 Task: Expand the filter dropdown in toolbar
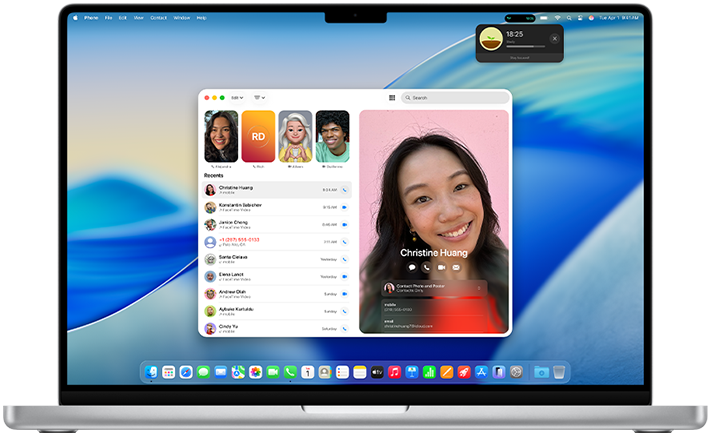click(260, 98)
